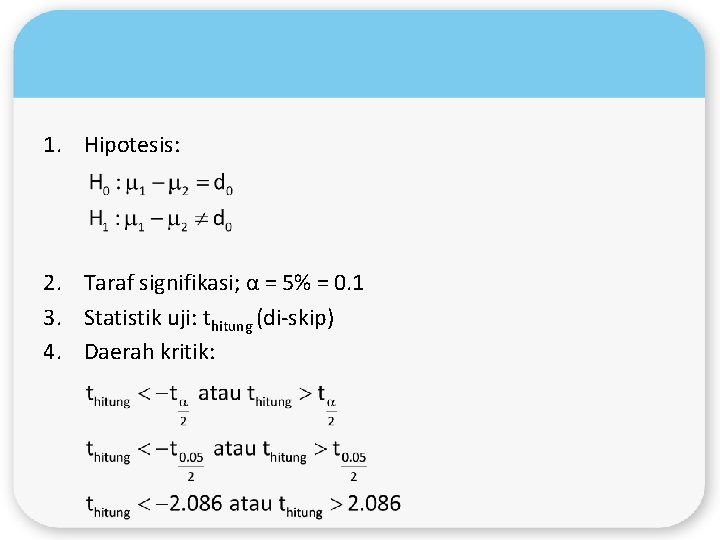This screenshot has height=540, width=720.
Task: Click 'atau' in the 2.086 inequality line
Action: pyautogui.click(x=250, y=503)
